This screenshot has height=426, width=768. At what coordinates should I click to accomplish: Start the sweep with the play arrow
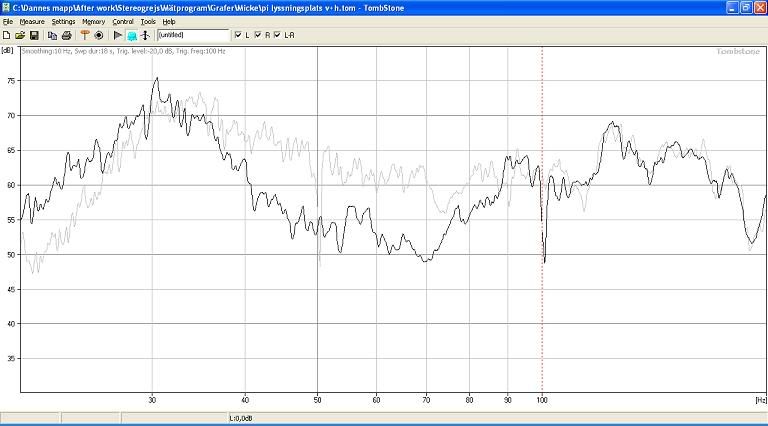pos(118,35)
